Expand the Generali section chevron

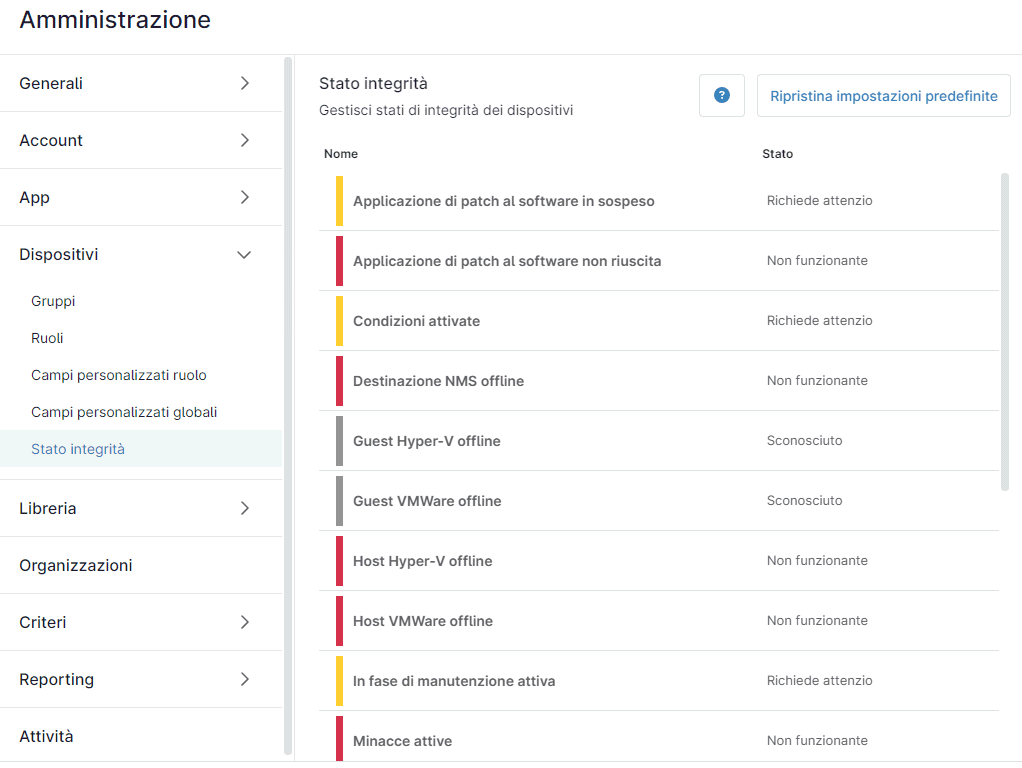pos(245,83)
